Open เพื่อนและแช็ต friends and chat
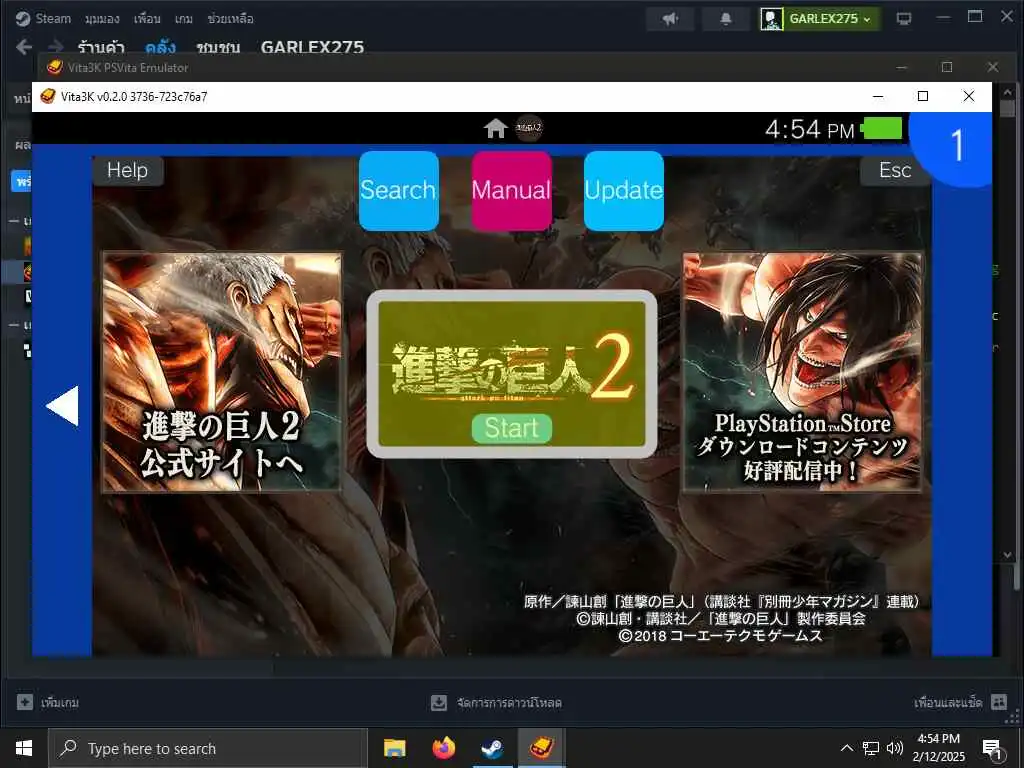The height and width of the screenshot is (768, 1024). pyautogui.click(x=961, y=703)
